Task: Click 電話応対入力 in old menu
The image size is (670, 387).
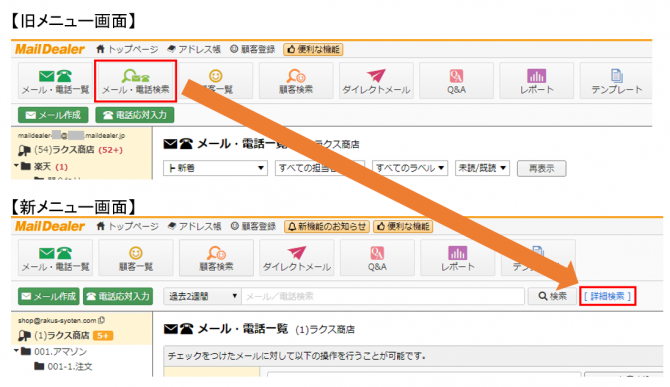Action: click(135, 115)
